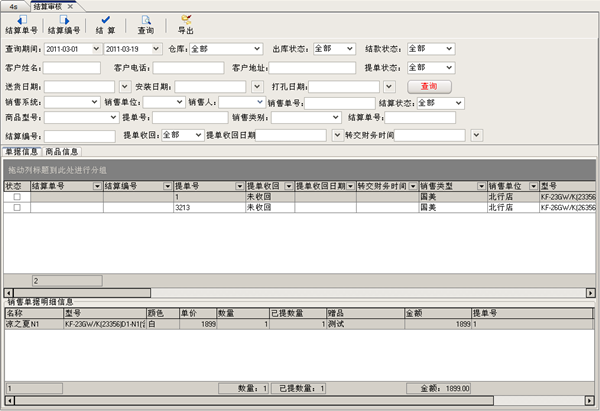The height and width of the screenshot is (411, 600).
Task: Tick the status checkbox for row 提单号 1
Action: coord(15,198)
